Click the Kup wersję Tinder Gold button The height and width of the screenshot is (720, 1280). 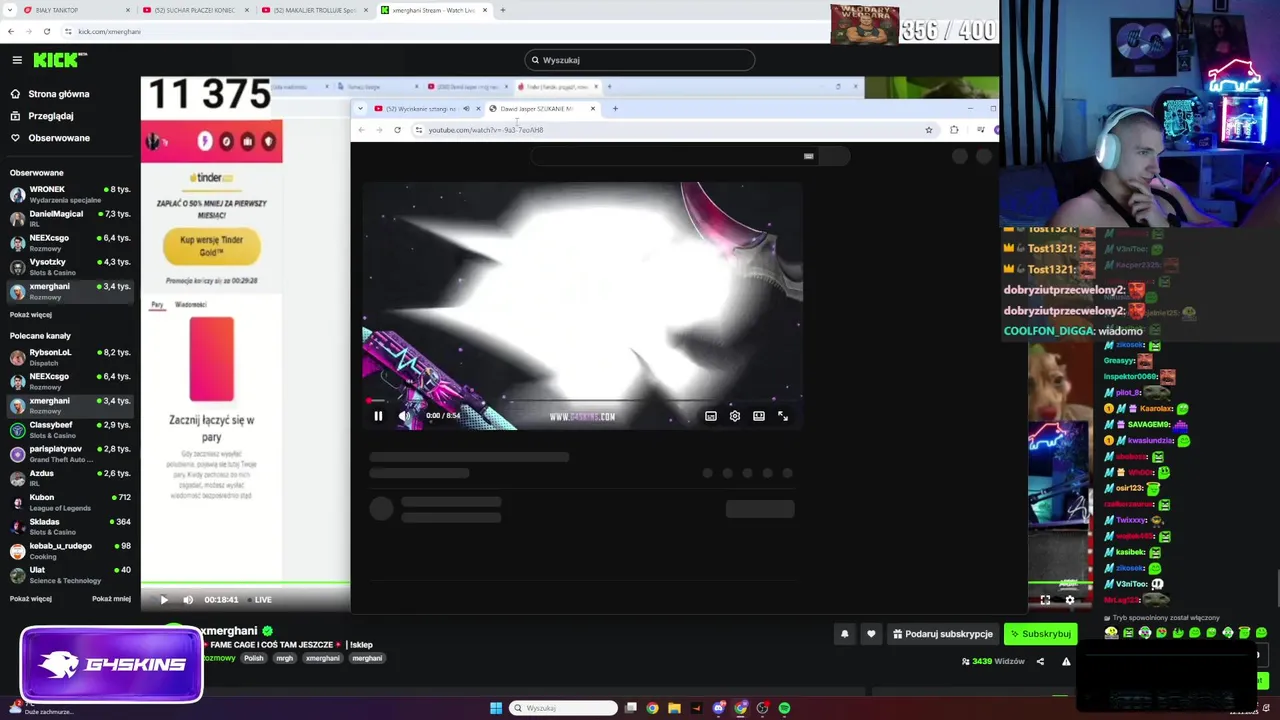211,246
